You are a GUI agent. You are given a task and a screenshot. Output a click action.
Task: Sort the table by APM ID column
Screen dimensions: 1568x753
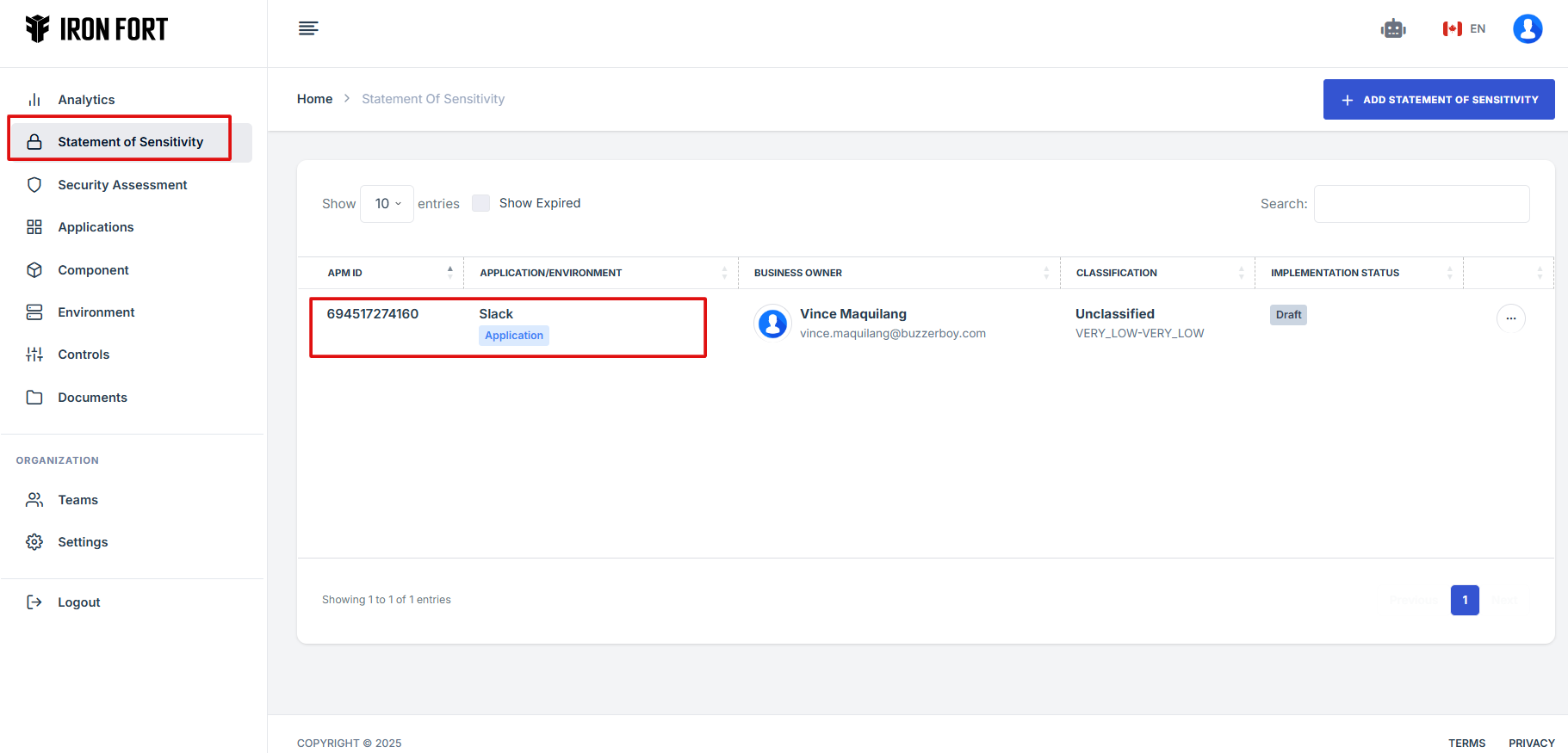point(381,273)
